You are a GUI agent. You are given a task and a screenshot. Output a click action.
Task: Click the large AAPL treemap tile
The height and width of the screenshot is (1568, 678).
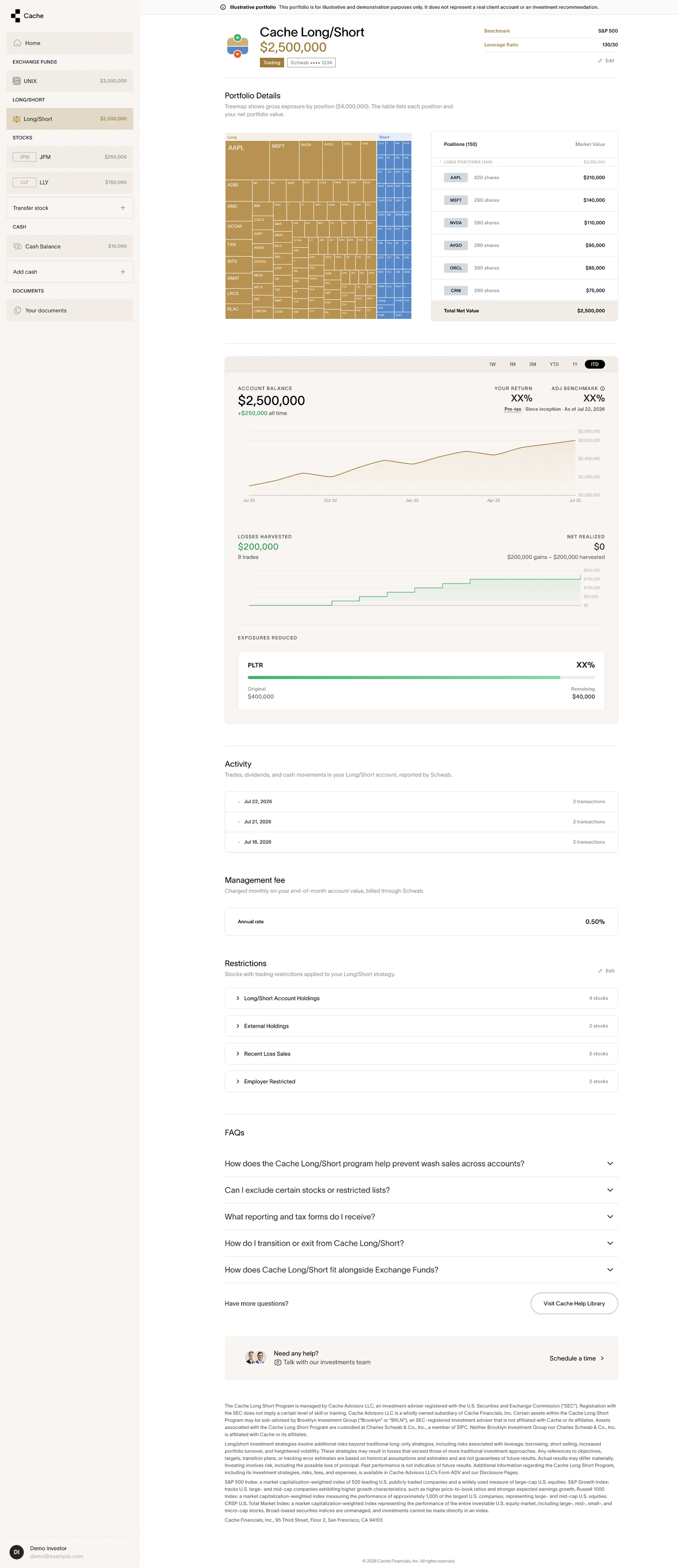click(x=247, y=161)
